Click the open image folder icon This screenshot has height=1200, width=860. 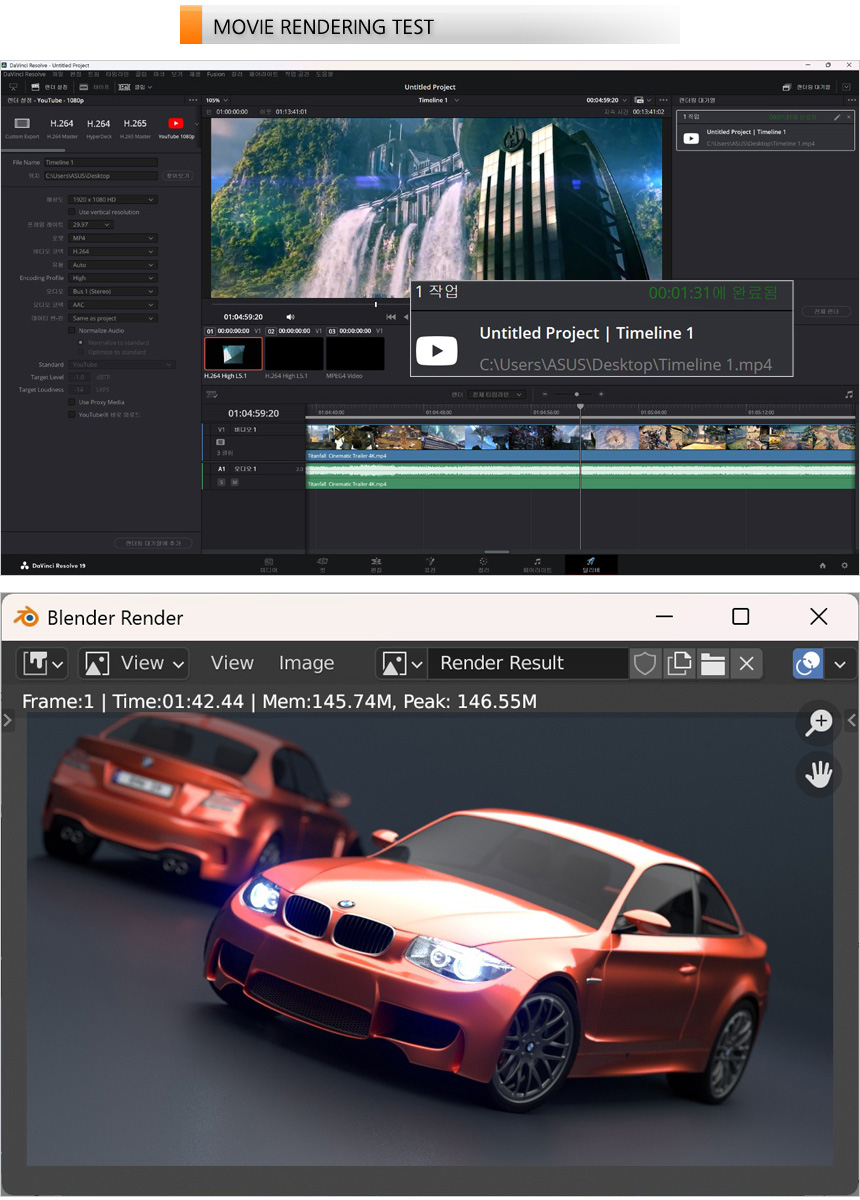[712, 663]
